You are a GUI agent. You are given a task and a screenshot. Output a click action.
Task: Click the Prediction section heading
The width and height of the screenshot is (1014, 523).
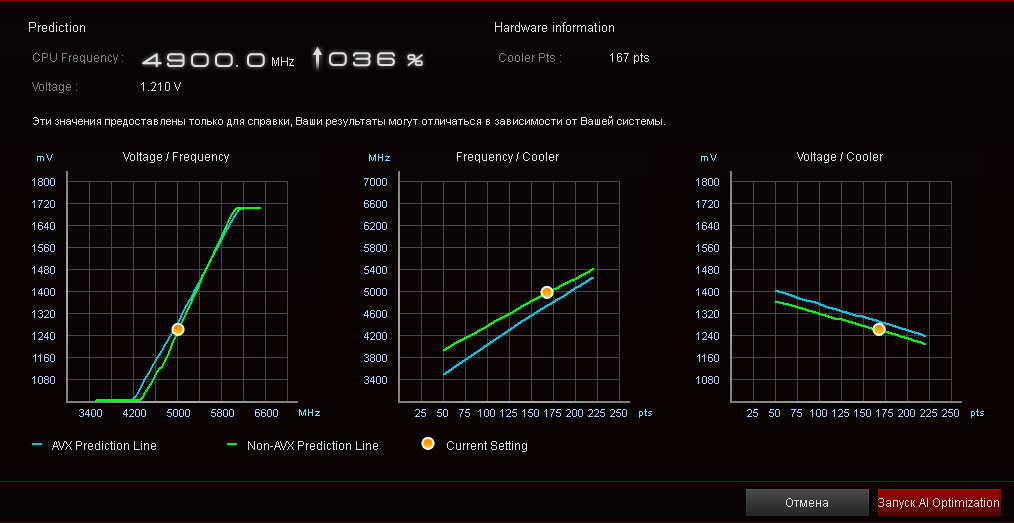(x=57, y=28)
